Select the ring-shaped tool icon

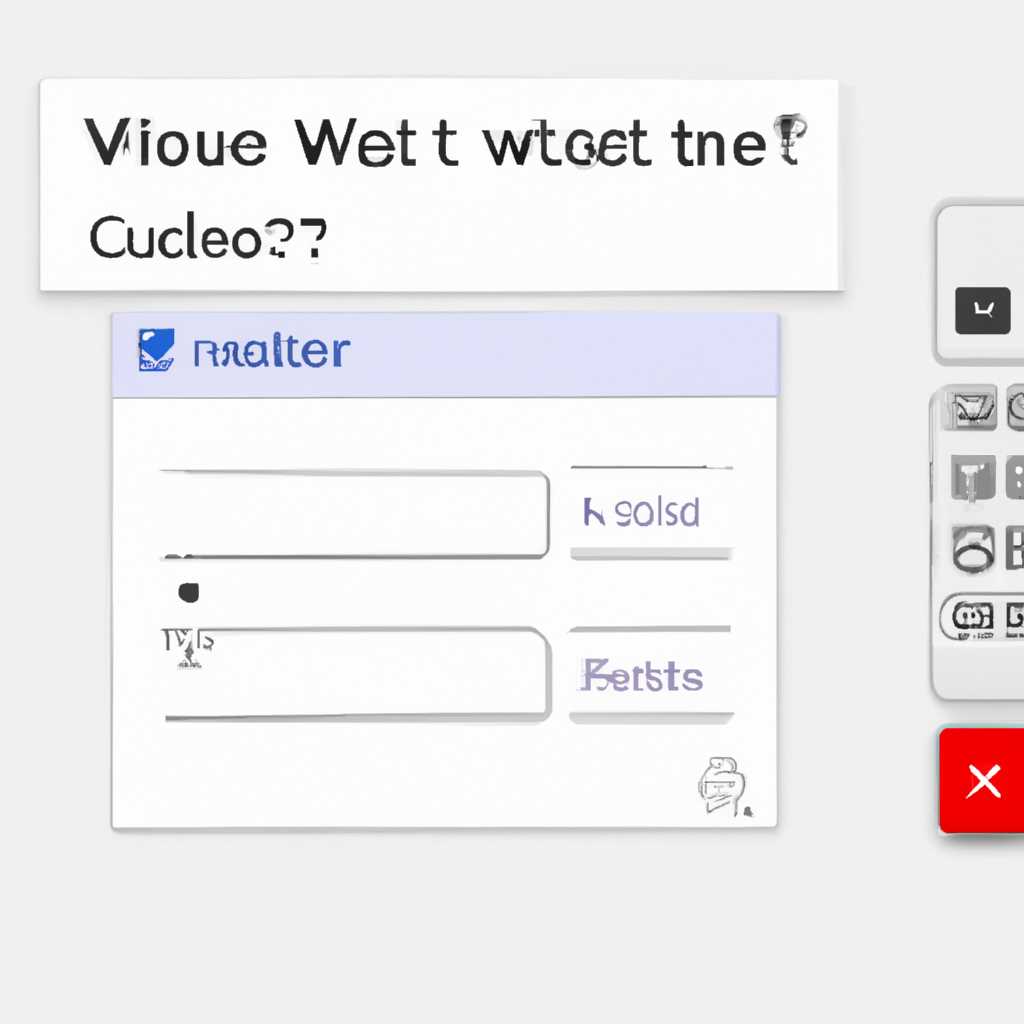pos(973,549)
